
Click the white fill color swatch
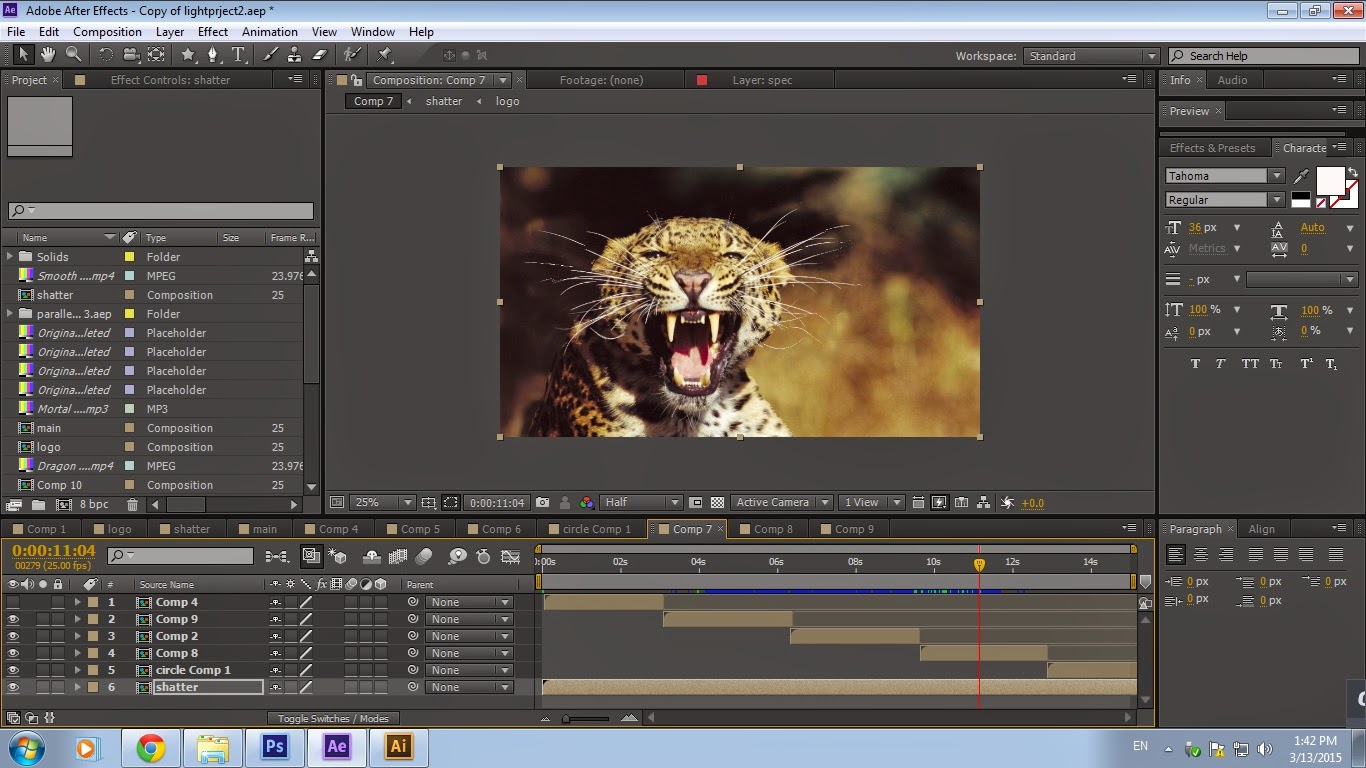click(x=1330, y=181)
